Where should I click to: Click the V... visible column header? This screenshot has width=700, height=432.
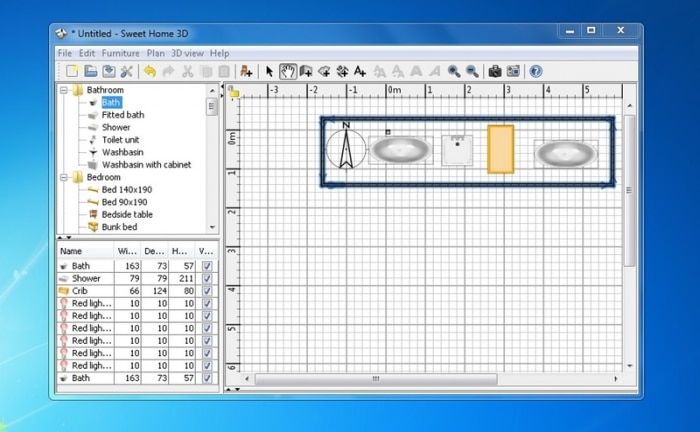tap(206, 251)
